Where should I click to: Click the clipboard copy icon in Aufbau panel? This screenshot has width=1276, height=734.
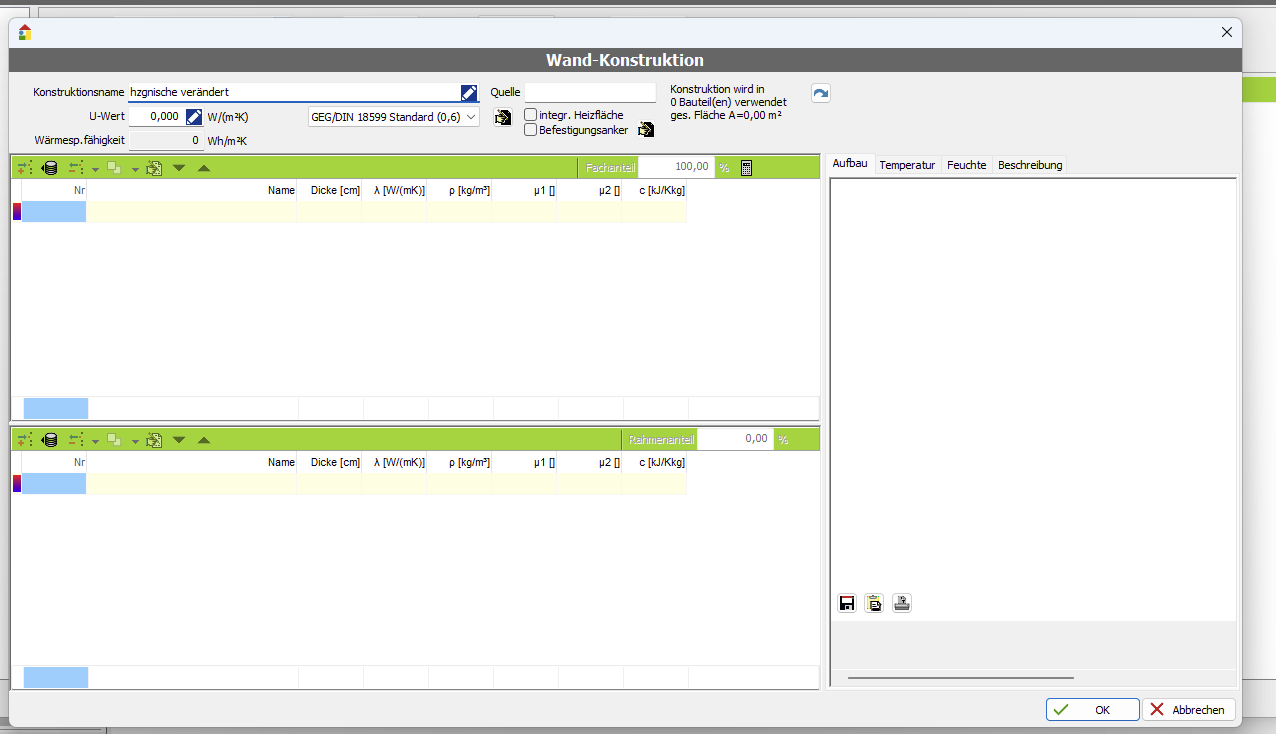[x=874, y=603]
